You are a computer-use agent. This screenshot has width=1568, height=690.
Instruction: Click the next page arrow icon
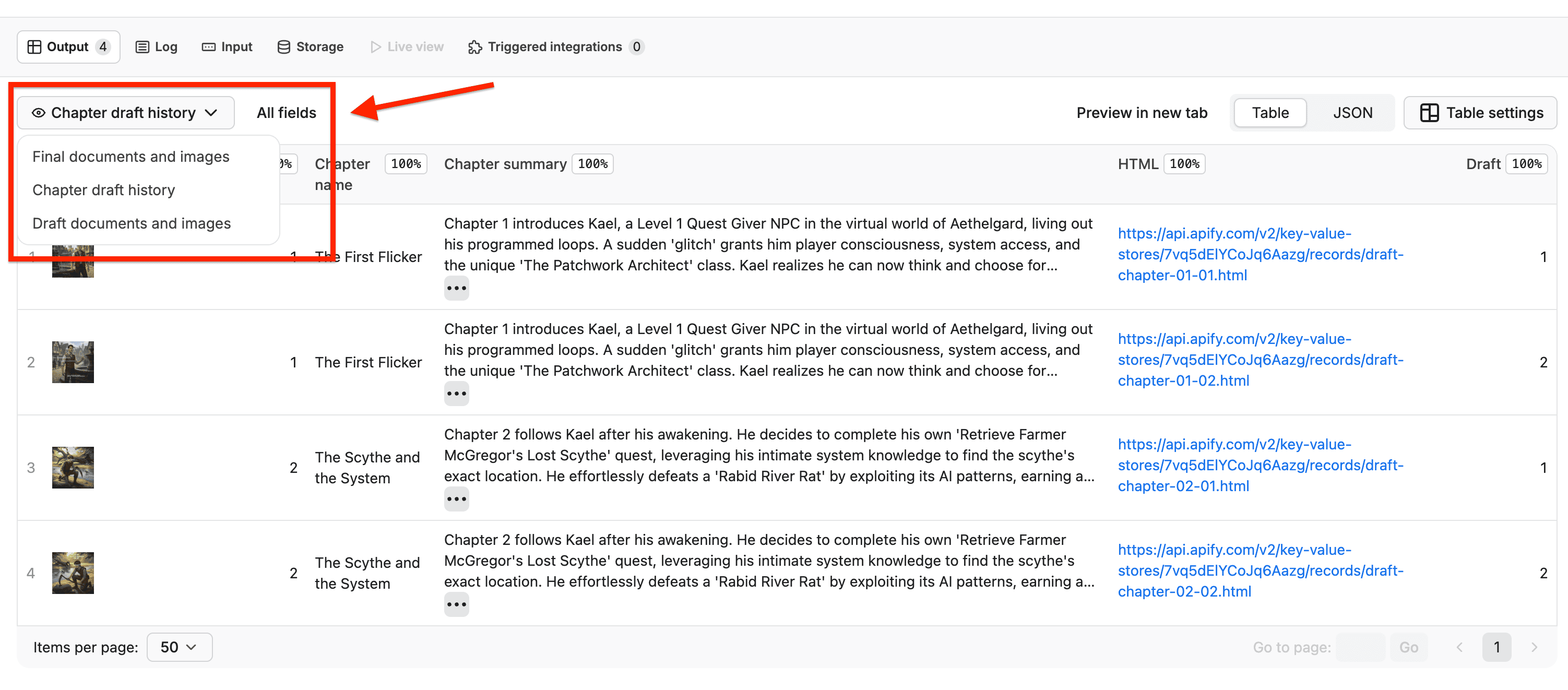[x=1534, y=647]
